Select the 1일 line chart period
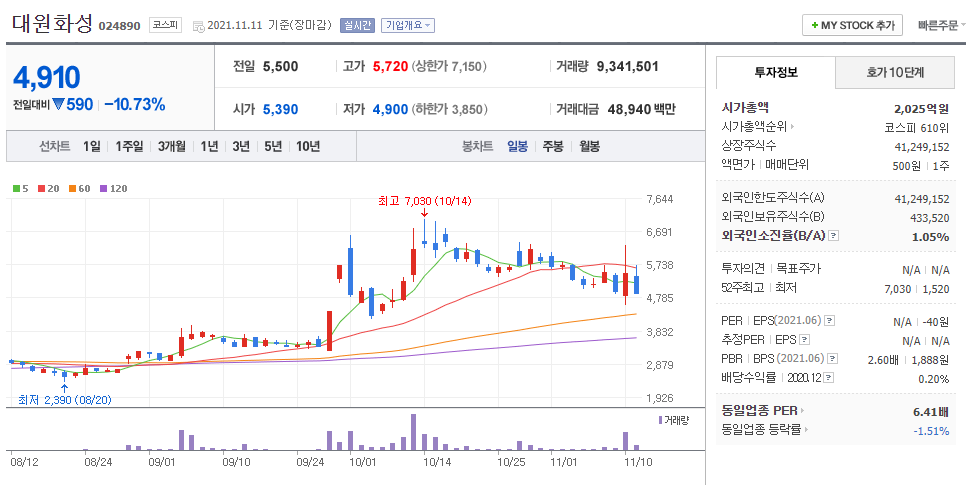This screenshot has height=485, width=977. 91,146
